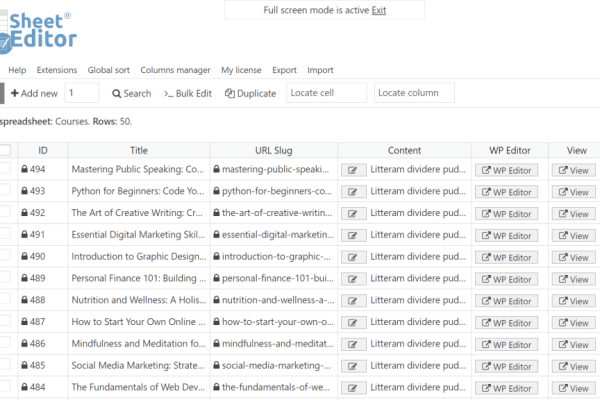Click lock icon beside social-media-marketing slug
The height and width of the screenshot is (400, 600).
217,365
